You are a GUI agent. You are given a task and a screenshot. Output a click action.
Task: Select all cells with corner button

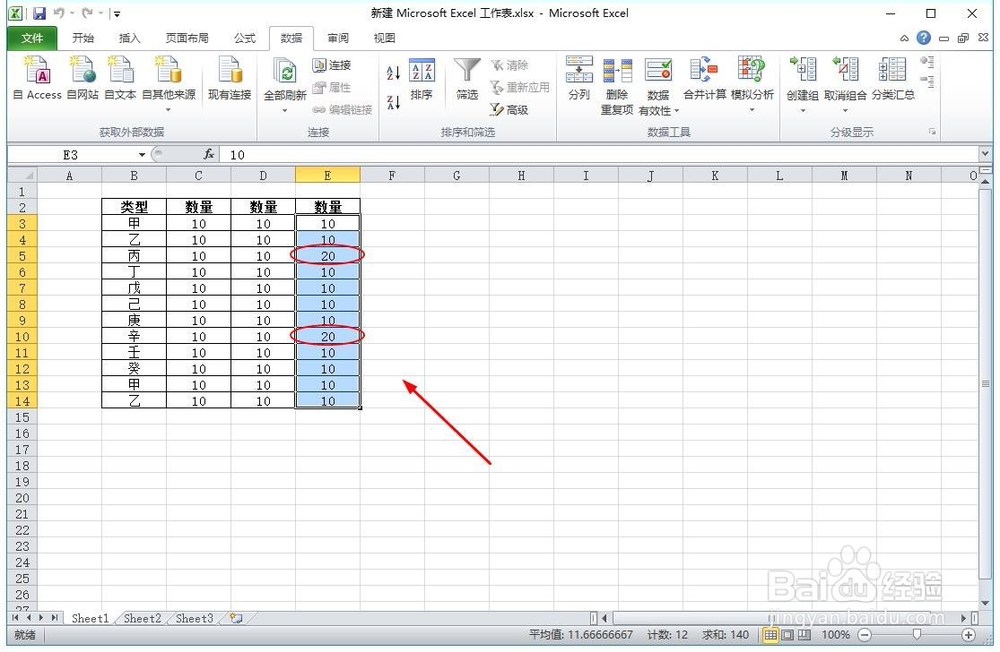pyautogui.click(x=22, y=175)
